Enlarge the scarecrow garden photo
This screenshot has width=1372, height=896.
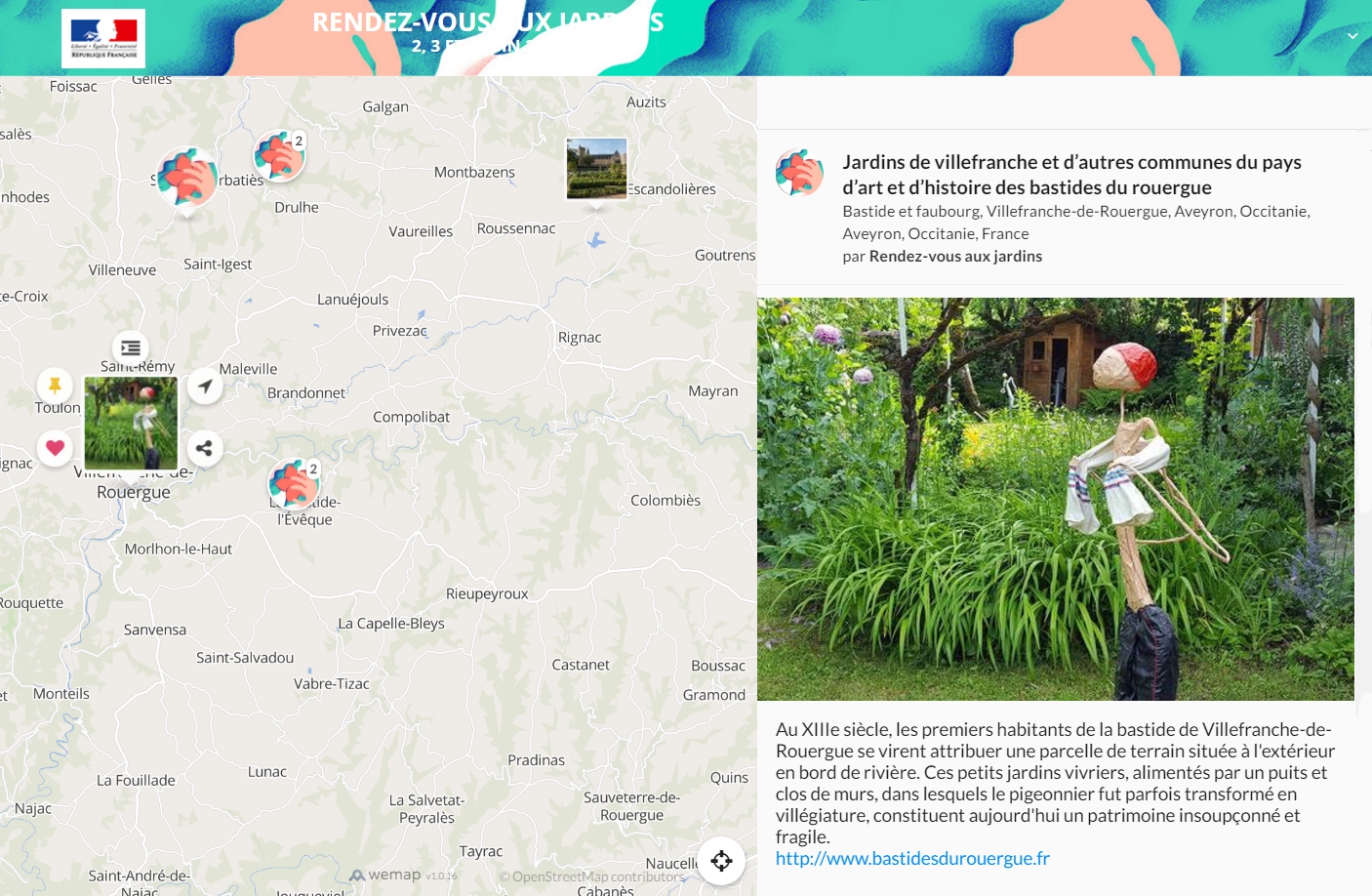click(x=1056, y=499)
